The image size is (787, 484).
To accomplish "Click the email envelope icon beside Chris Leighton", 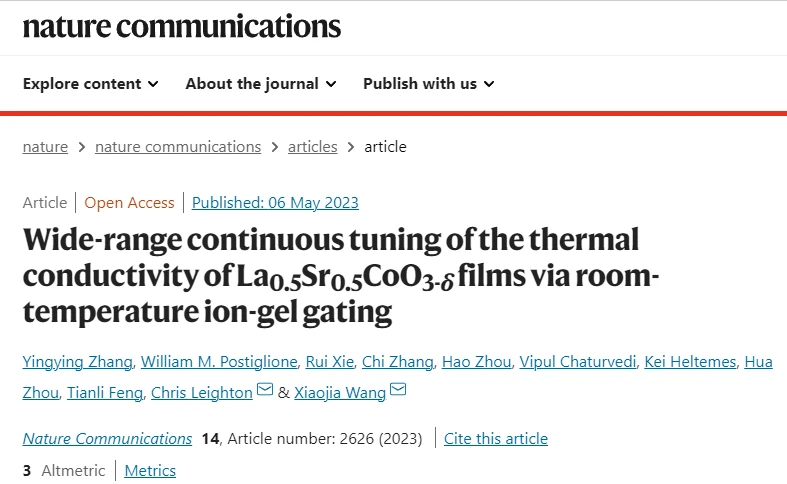I will [265, 389].
